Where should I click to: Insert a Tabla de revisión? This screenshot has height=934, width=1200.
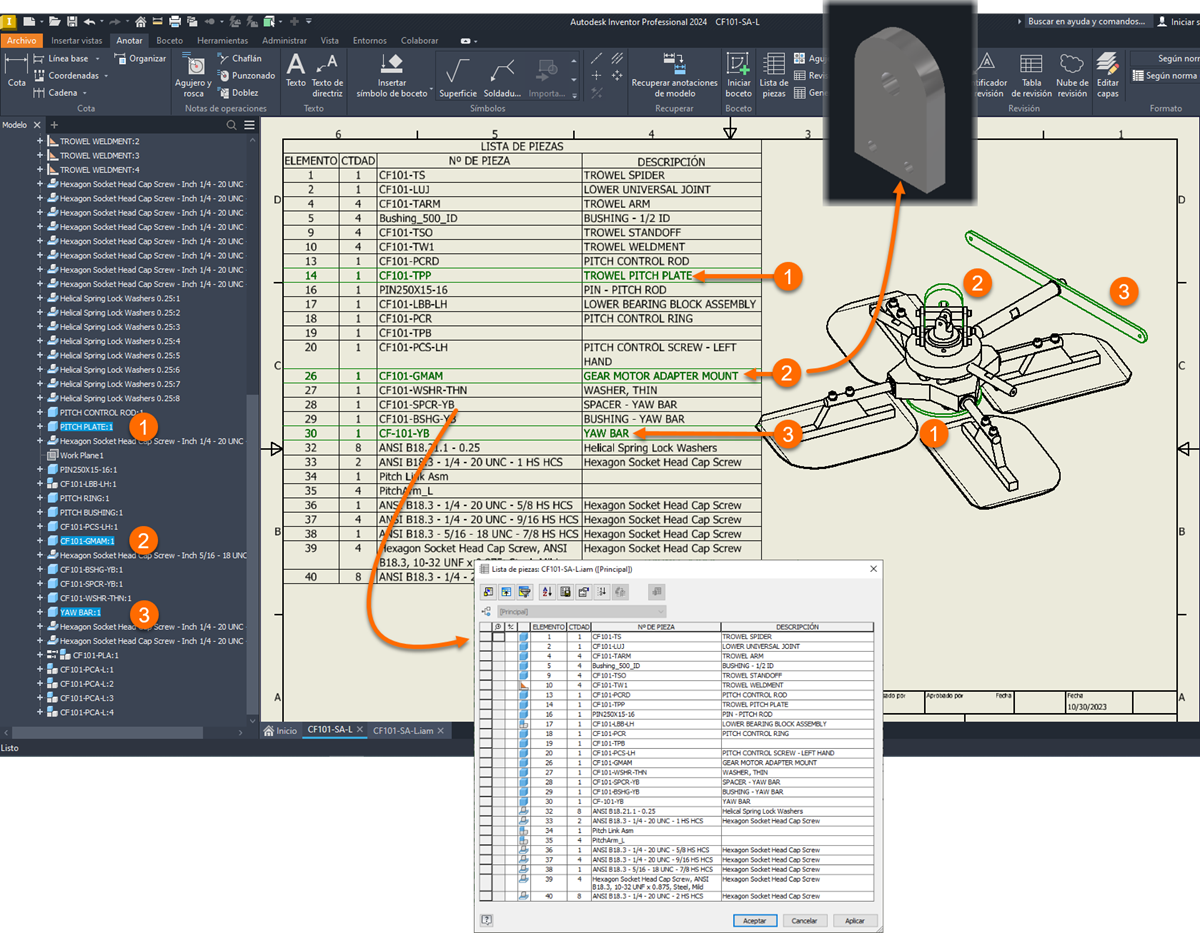click(x=1031, y=75)
